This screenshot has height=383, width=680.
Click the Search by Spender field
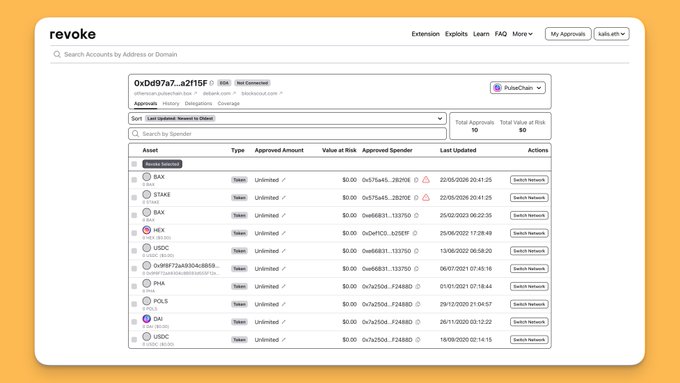point(287,134)
